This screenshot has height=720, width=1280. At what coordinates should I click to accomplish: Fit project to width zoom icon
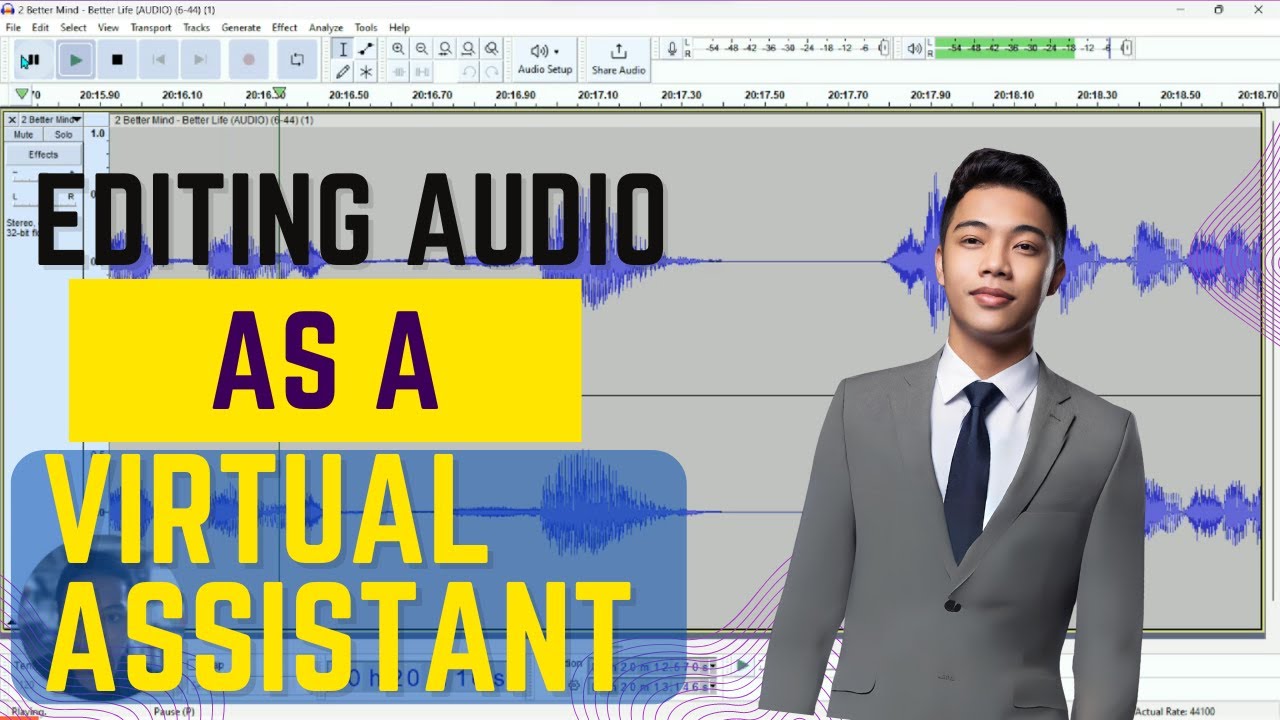click(467, 49)
